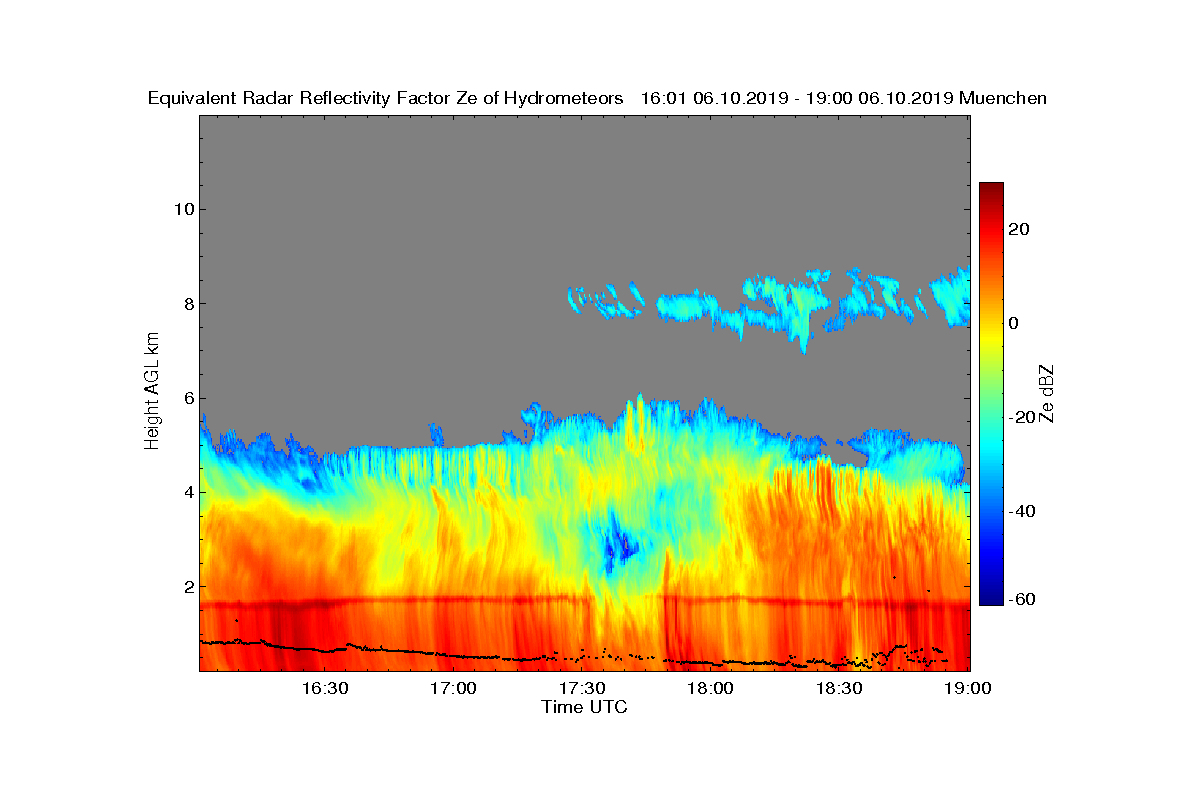
Task: Click the dark red top of the colorbar
Action: coord(991,190)
